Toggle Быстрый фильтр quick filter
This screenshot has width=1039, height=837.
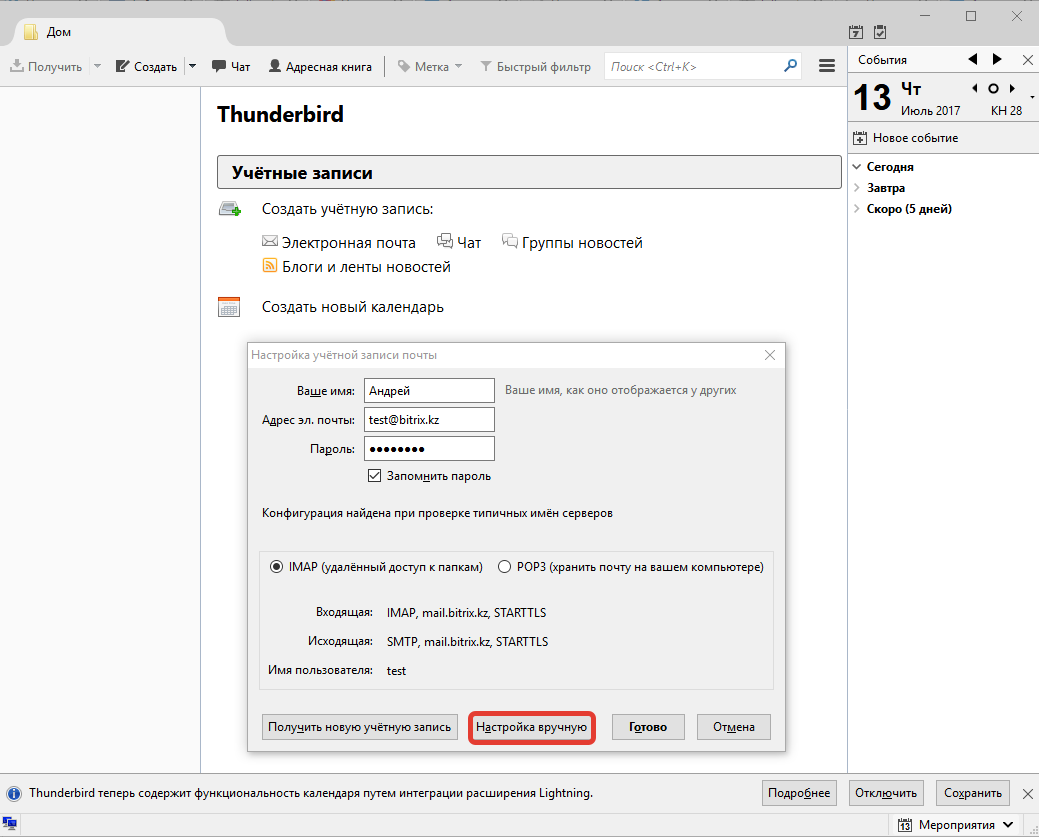click(535, 66)
